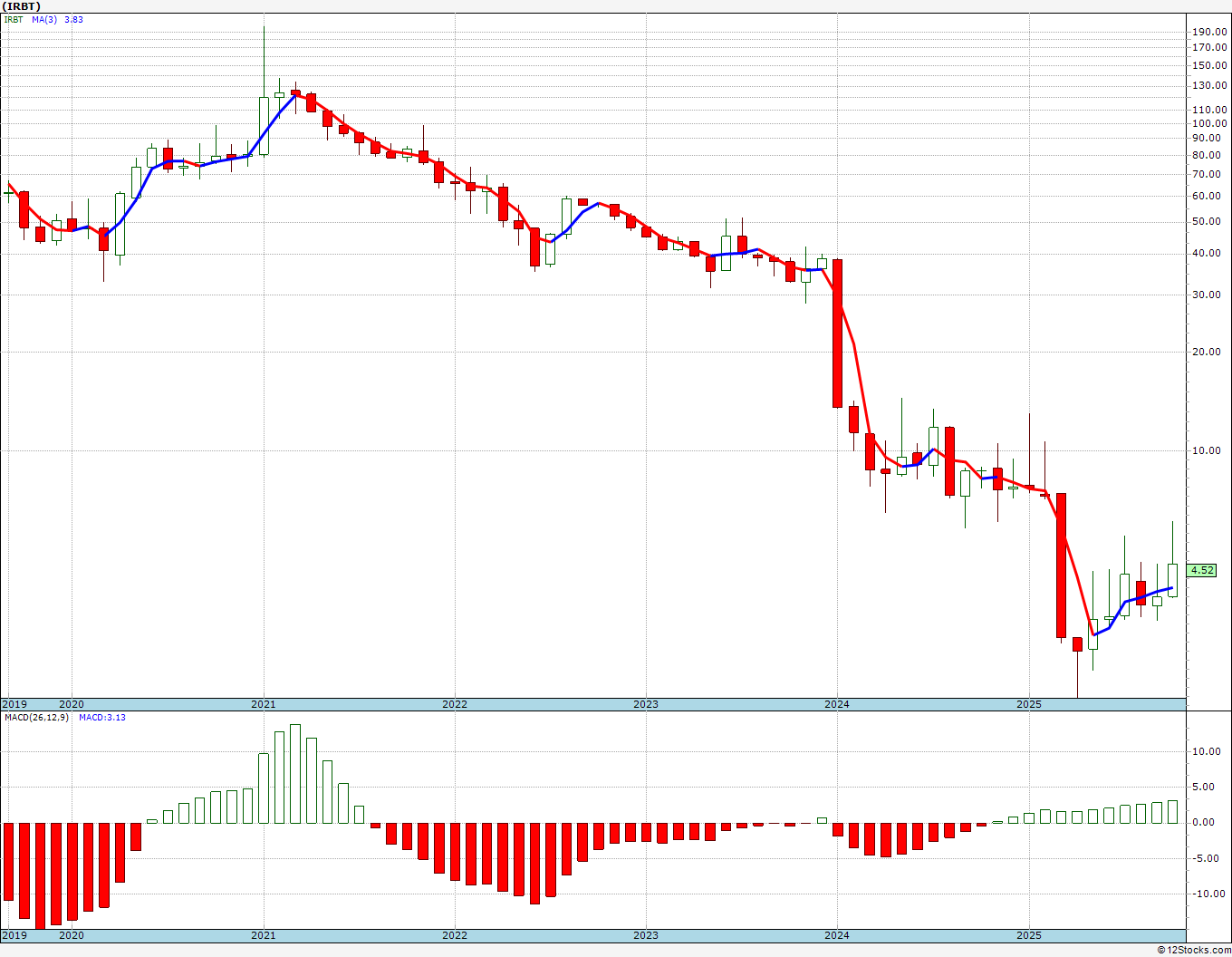Click the (IRBT) chart title
The image size is (1232, 957).
(22, 6)
